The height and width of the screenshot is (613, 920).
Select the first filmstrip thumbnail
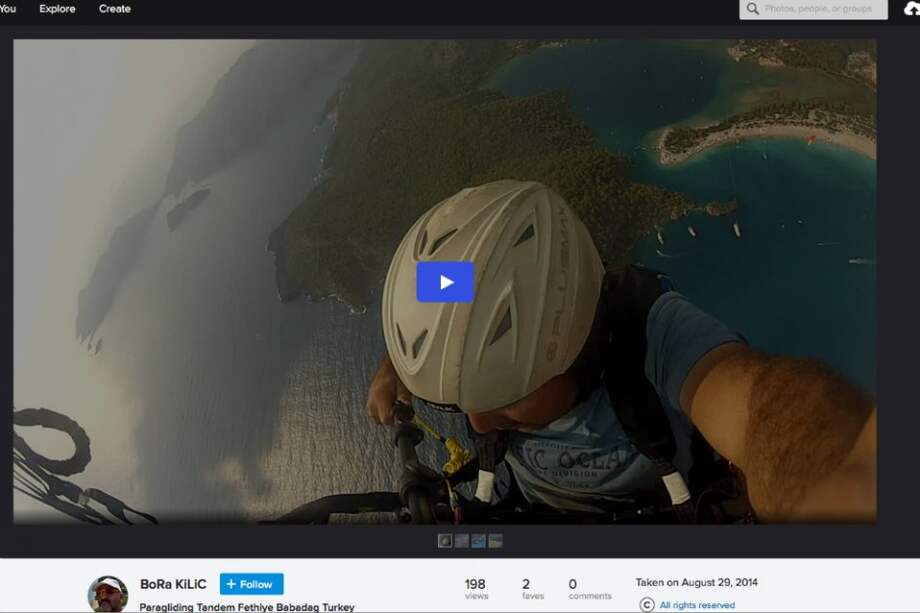445,541
